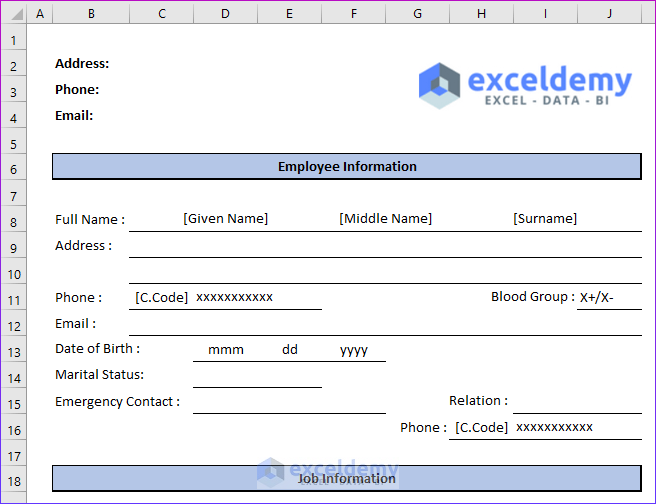Click the "dd" day cell
The height and width of the screenshot is (504, 656).
click(290, 350)
